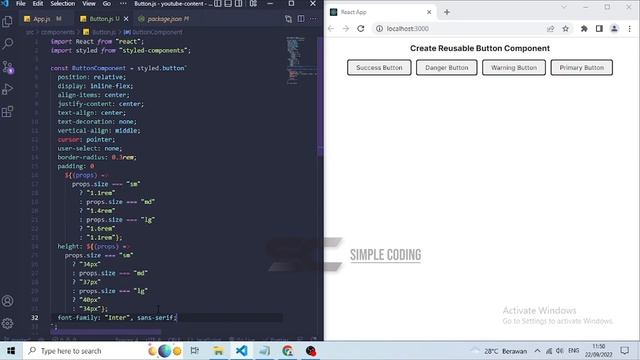Open the View menu
The height and width of the screenshot is (360, 640).
(89, 4)
